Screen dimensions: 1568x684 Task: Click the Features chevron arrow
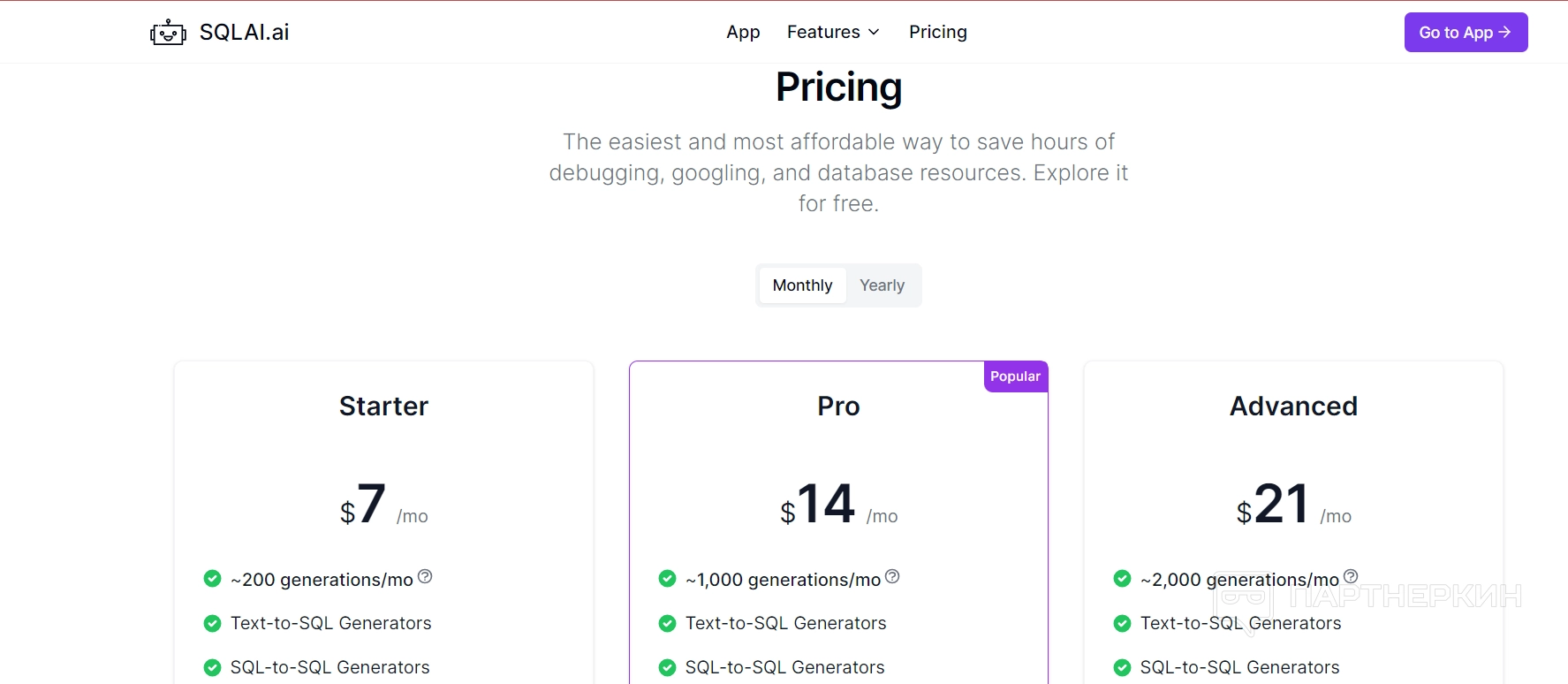click(x=874, y=32)
